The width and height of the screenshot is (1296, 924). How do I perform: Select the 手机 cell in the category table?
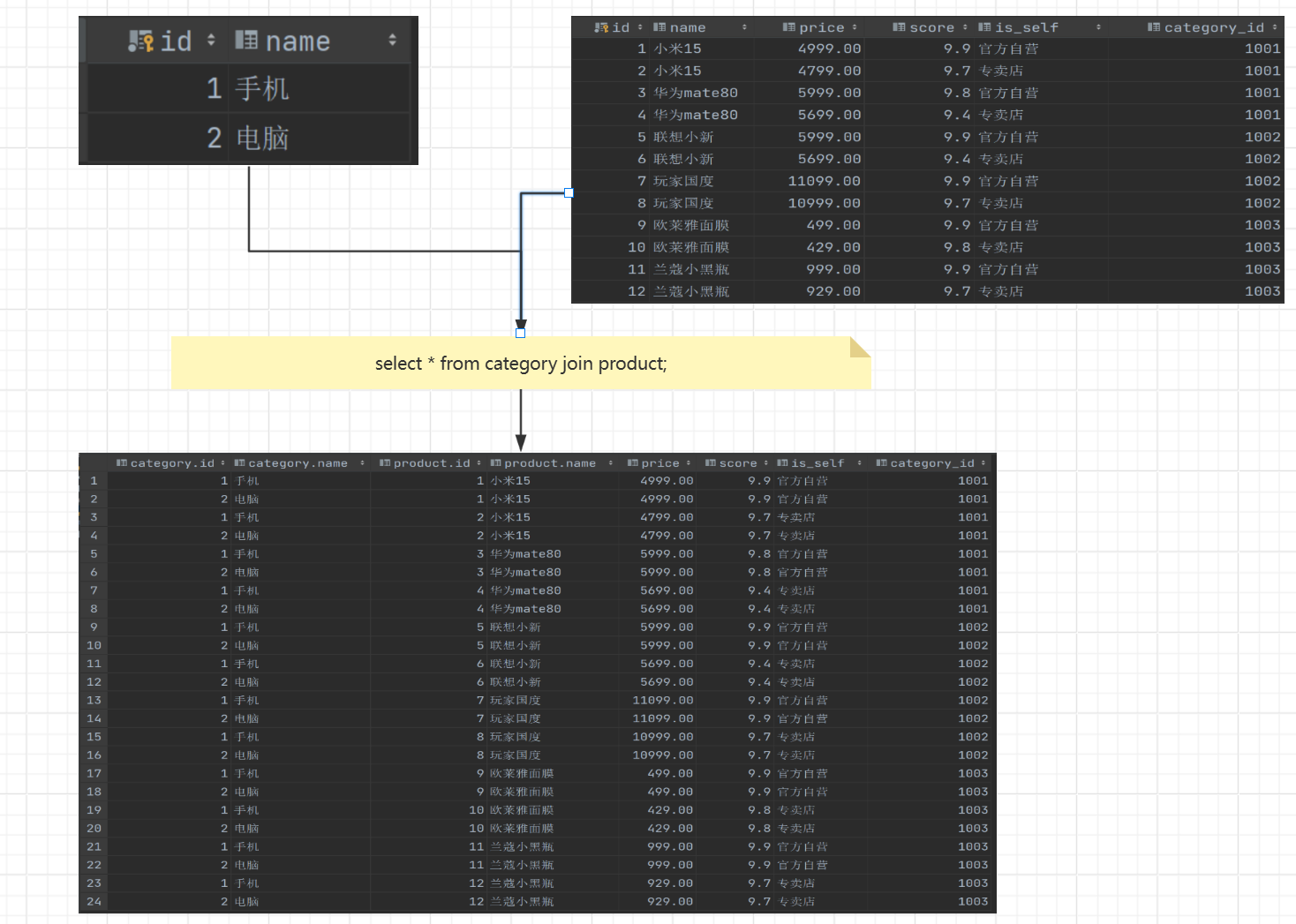pos(320,88)
